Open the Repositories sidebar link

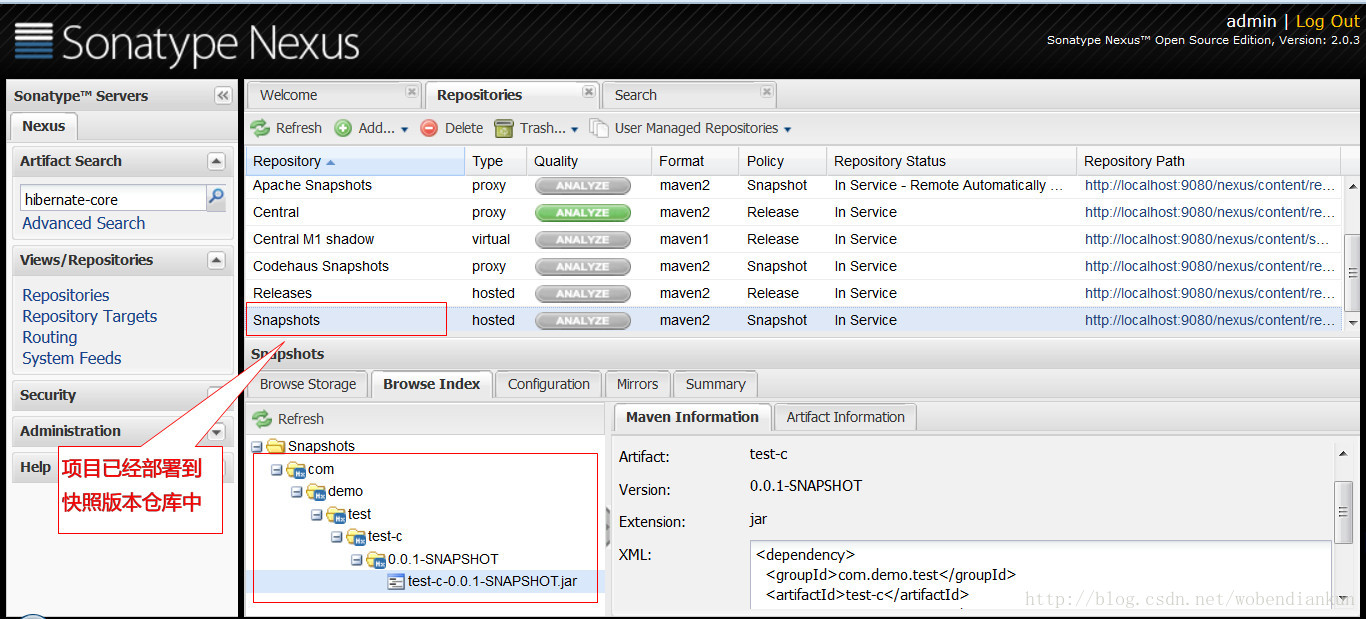click(66, 295)
